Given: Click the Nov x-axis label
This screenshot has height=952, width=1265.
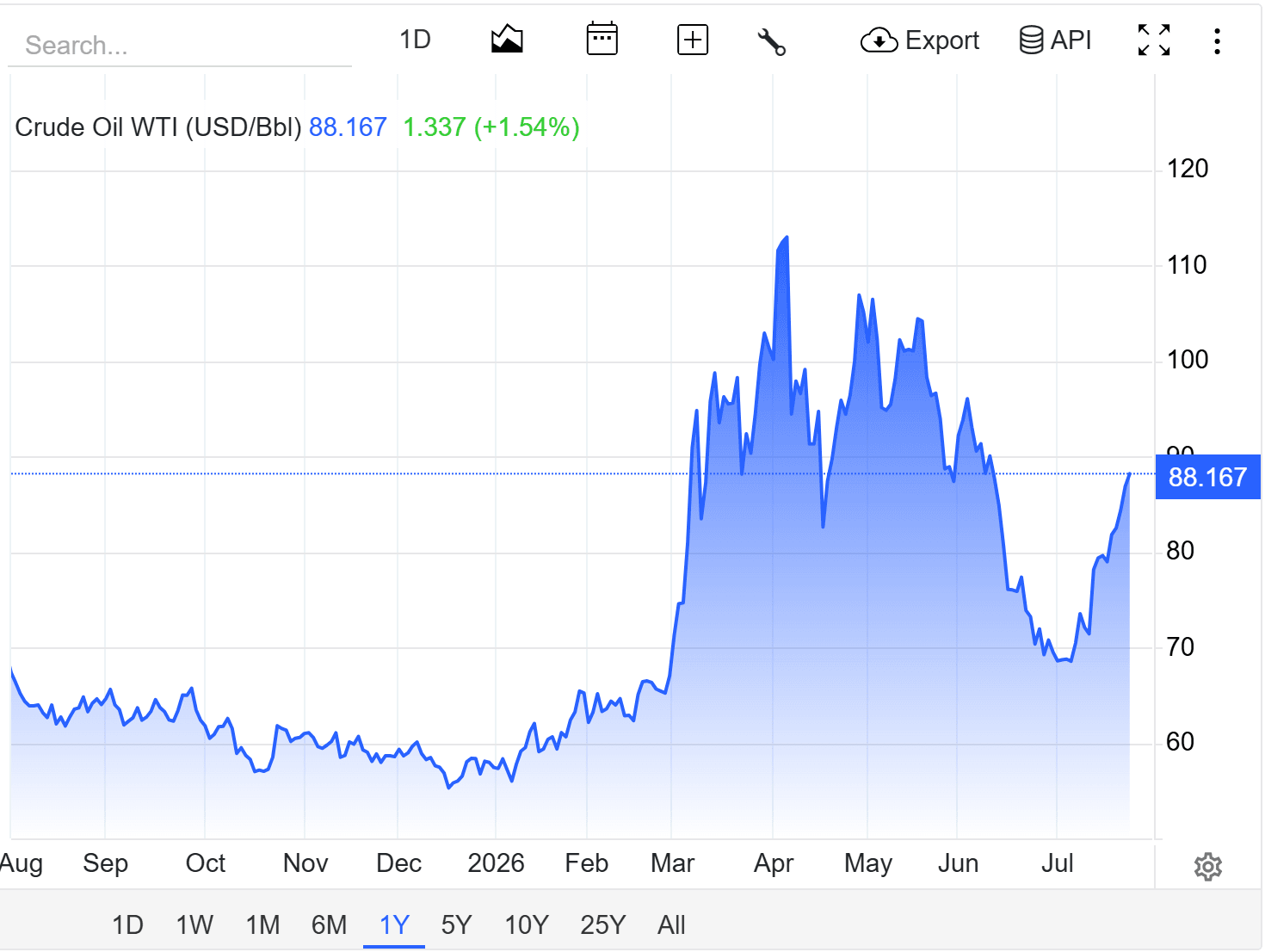Looking at the screenshot, I should [305, 862].
